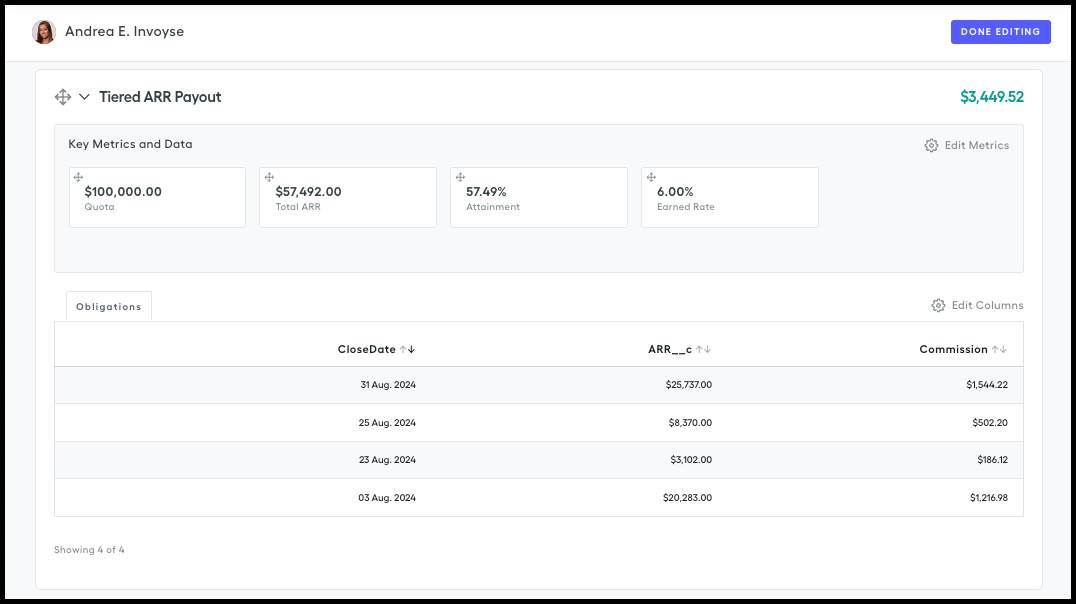Click move handle on Attainment card
1076x604 pixels.
[x=460, y=177]
